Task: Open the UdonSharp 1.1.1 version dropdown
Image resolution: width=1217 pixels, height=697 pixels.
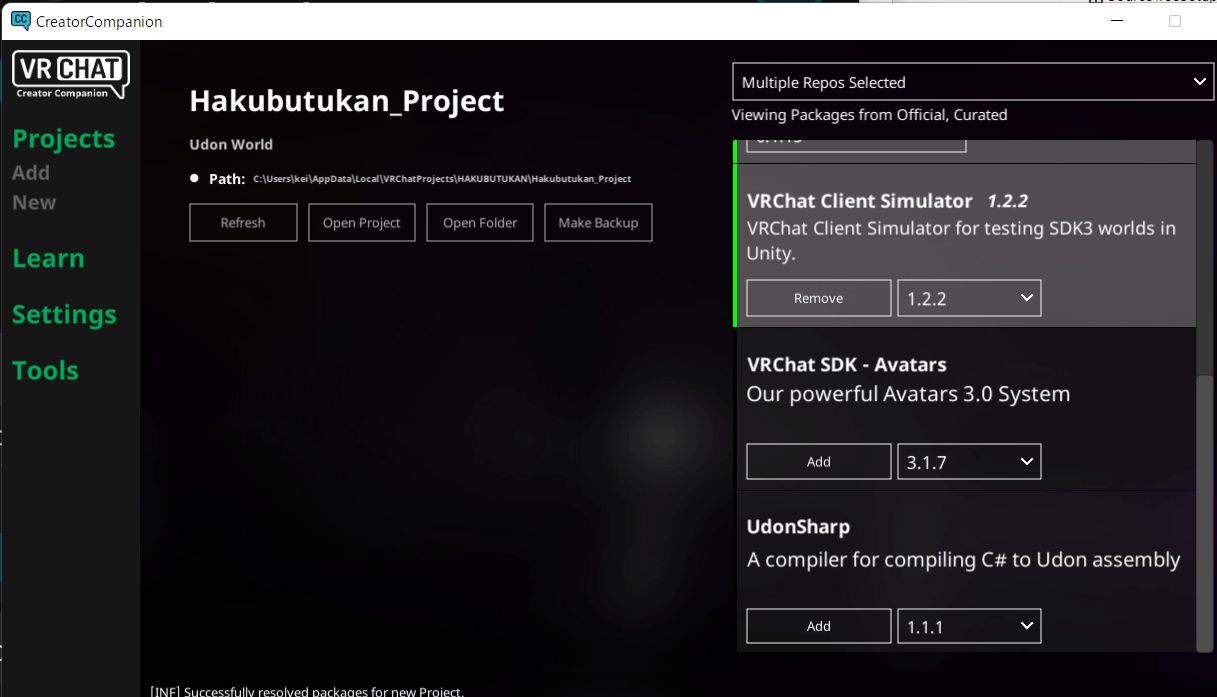Action: tap(969, 626)
